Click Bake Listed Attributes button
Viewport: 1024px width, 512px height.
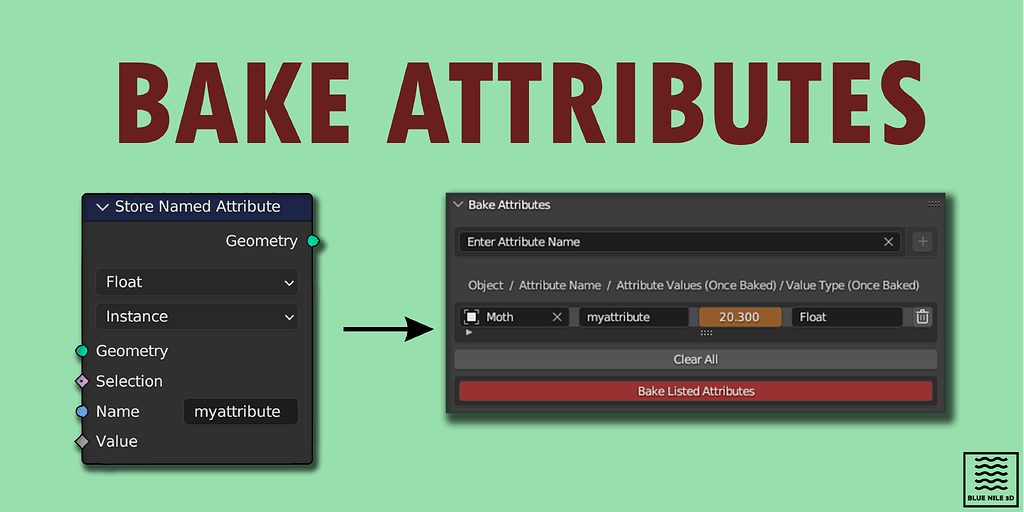click(696, 391)
